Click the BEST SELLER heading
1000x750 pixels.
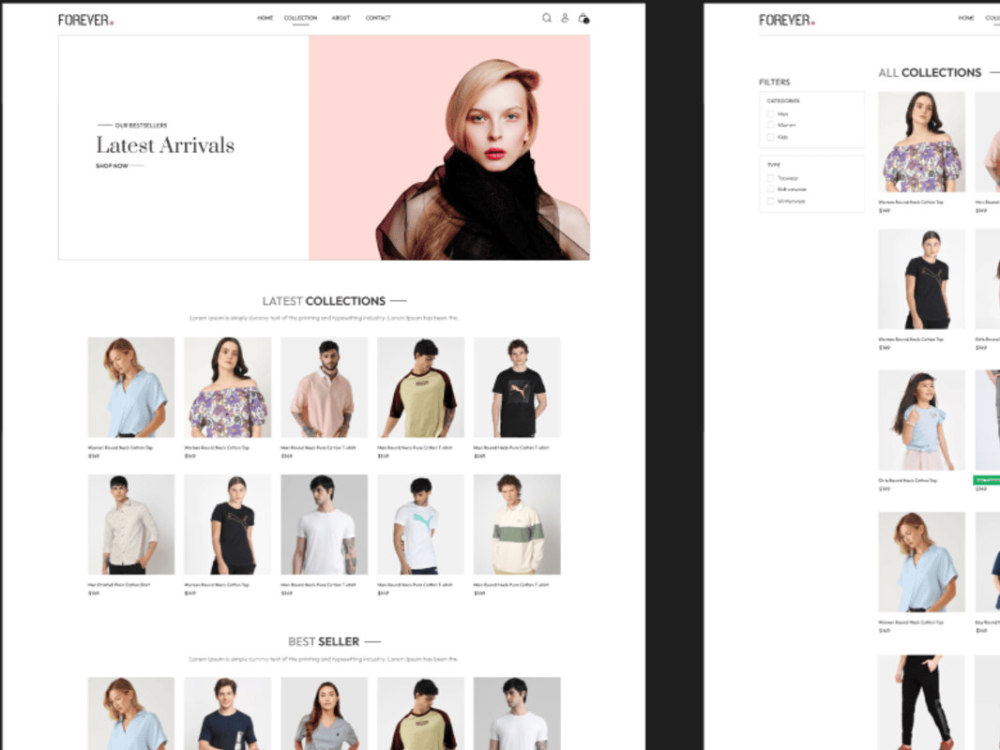[x=324, y=642]
